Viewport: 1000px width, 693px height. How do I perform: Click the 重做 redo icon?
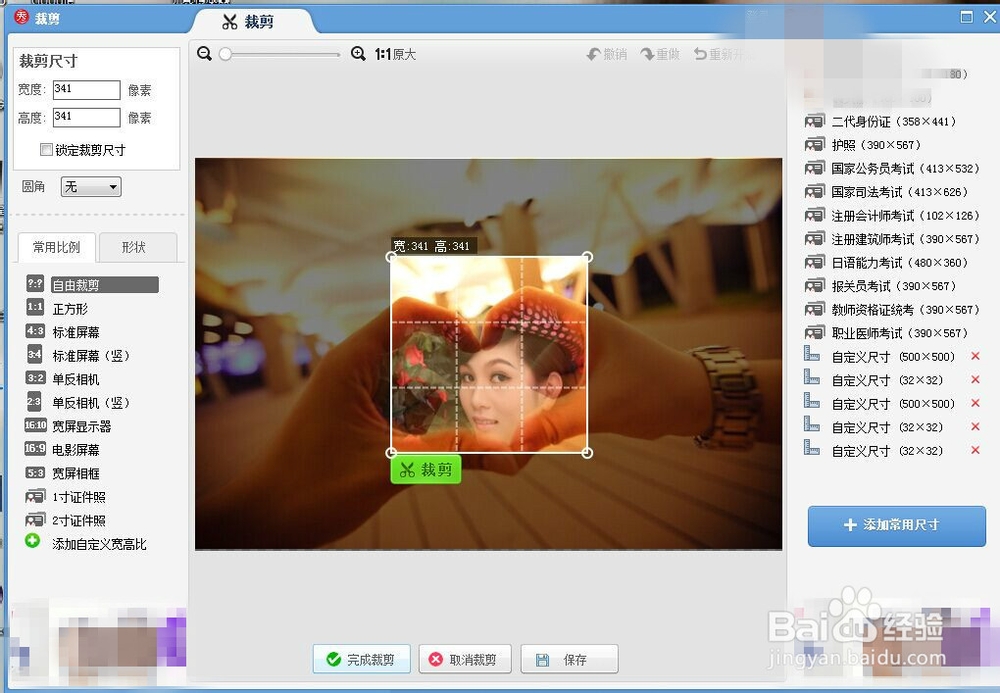pyautogui.click(x=647, y=54)
